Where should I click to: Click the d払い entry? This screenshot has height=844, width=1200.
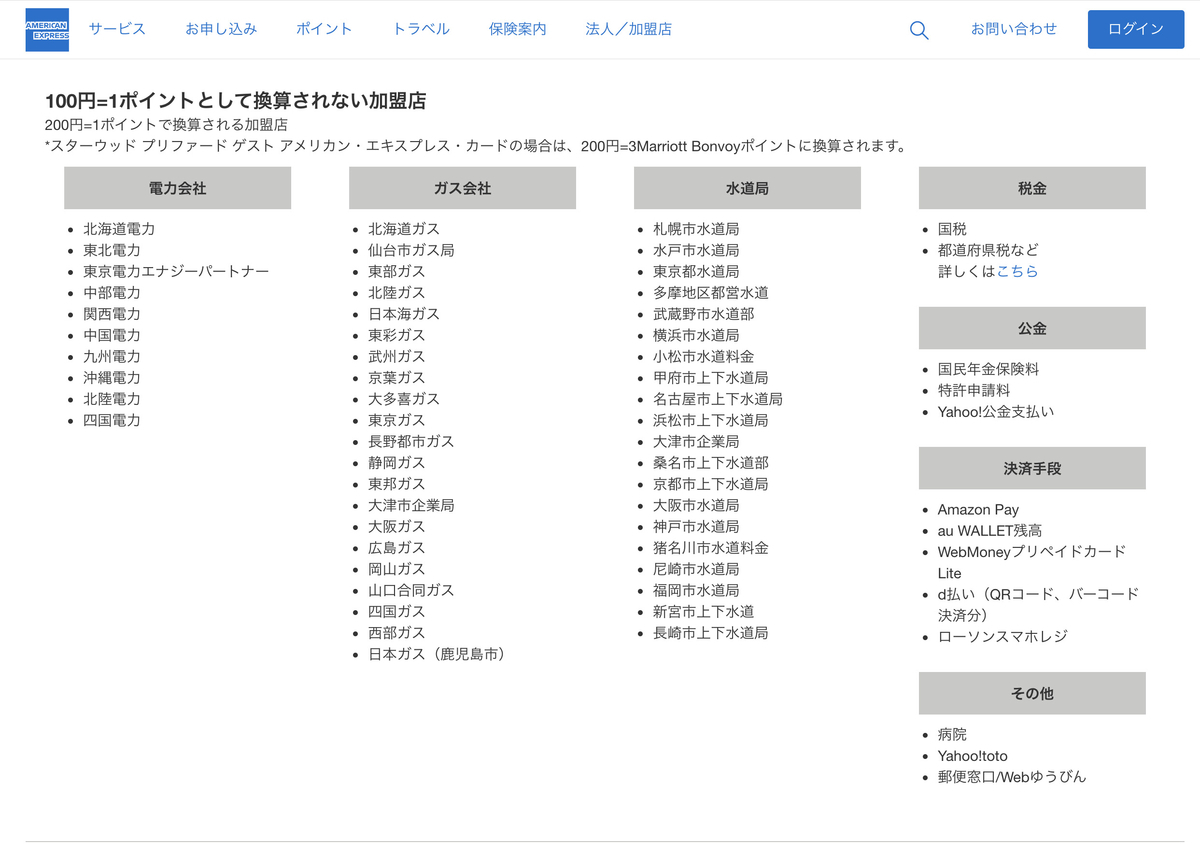[1038, 604]
